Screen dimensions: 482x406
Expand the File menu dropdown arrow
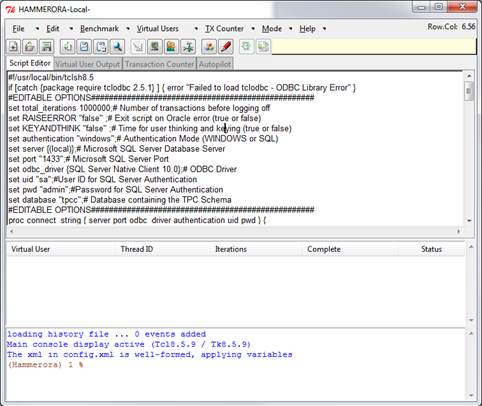pos(37,29)
